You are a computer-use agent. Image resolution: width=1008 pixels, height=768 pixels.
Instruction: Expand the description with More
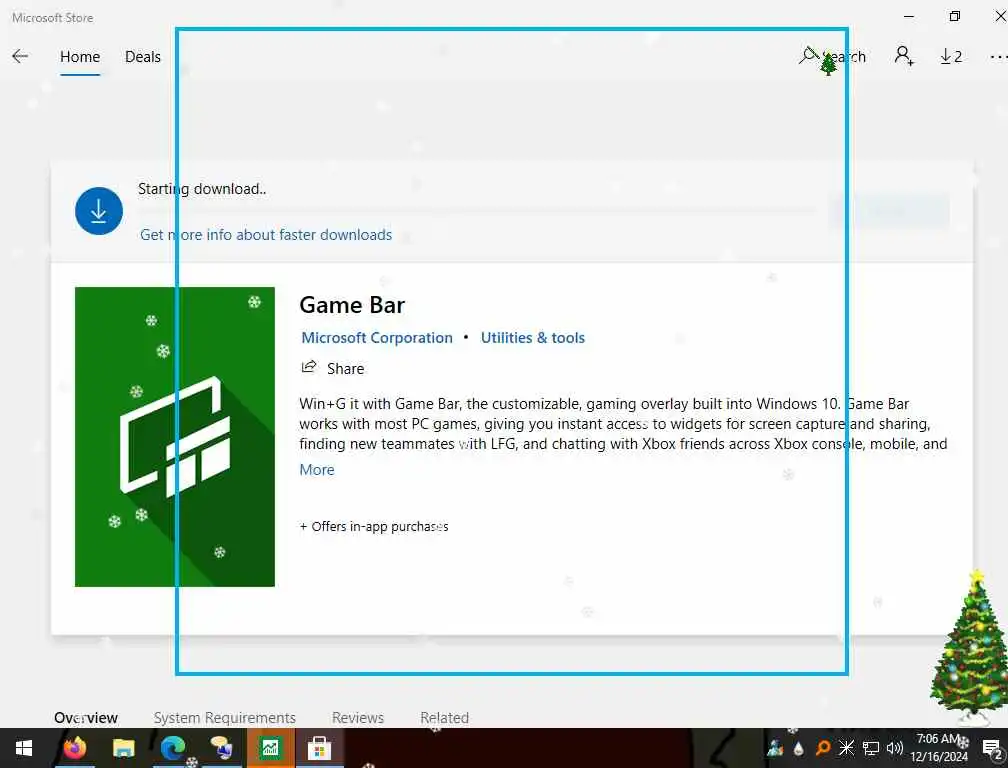pyautogui.click(x=317, y=470)
